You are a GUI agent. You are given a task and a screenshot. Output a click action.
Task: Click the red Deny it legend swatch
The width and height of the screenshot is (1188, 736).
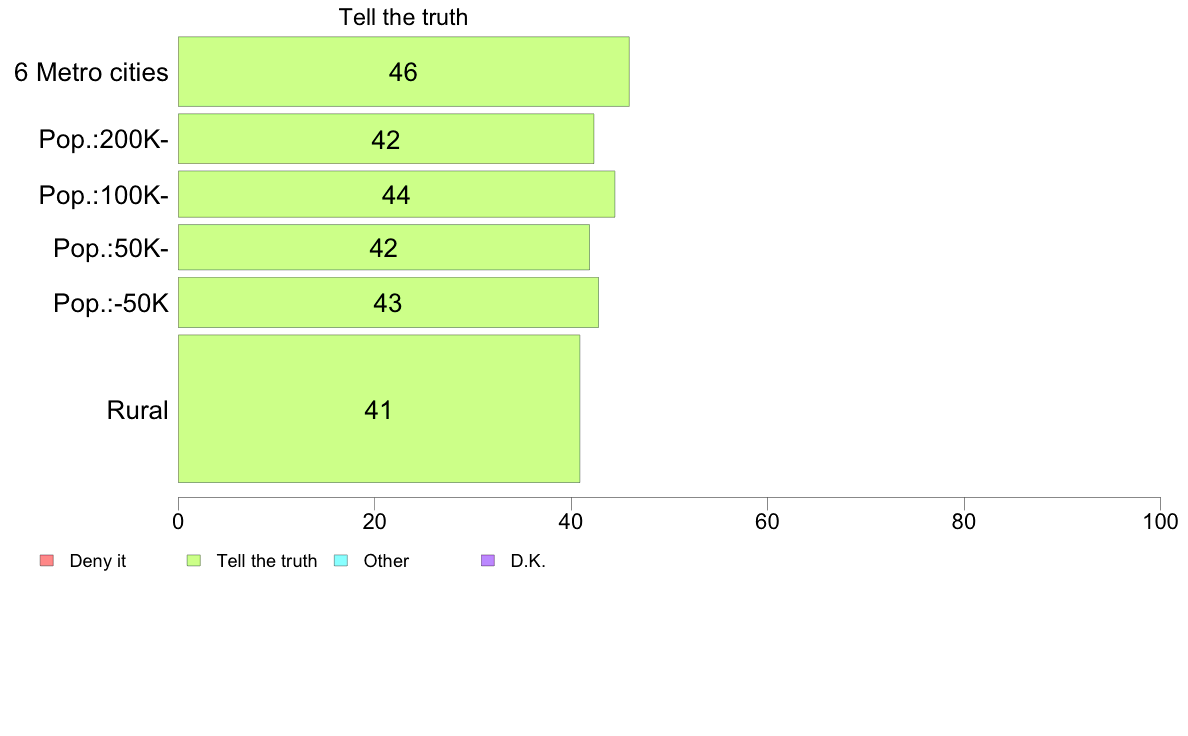pos(47,561)
